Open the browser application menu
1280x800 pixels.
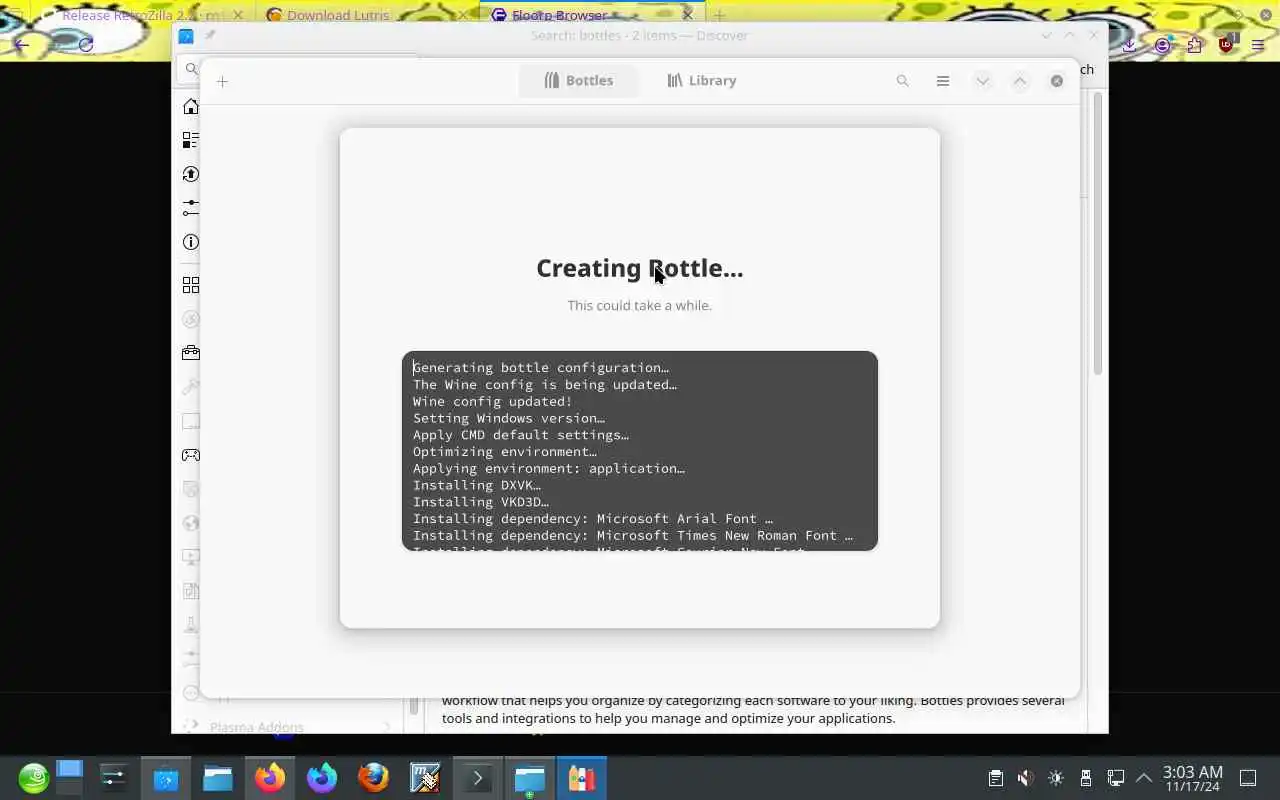tap(1258, 45)
